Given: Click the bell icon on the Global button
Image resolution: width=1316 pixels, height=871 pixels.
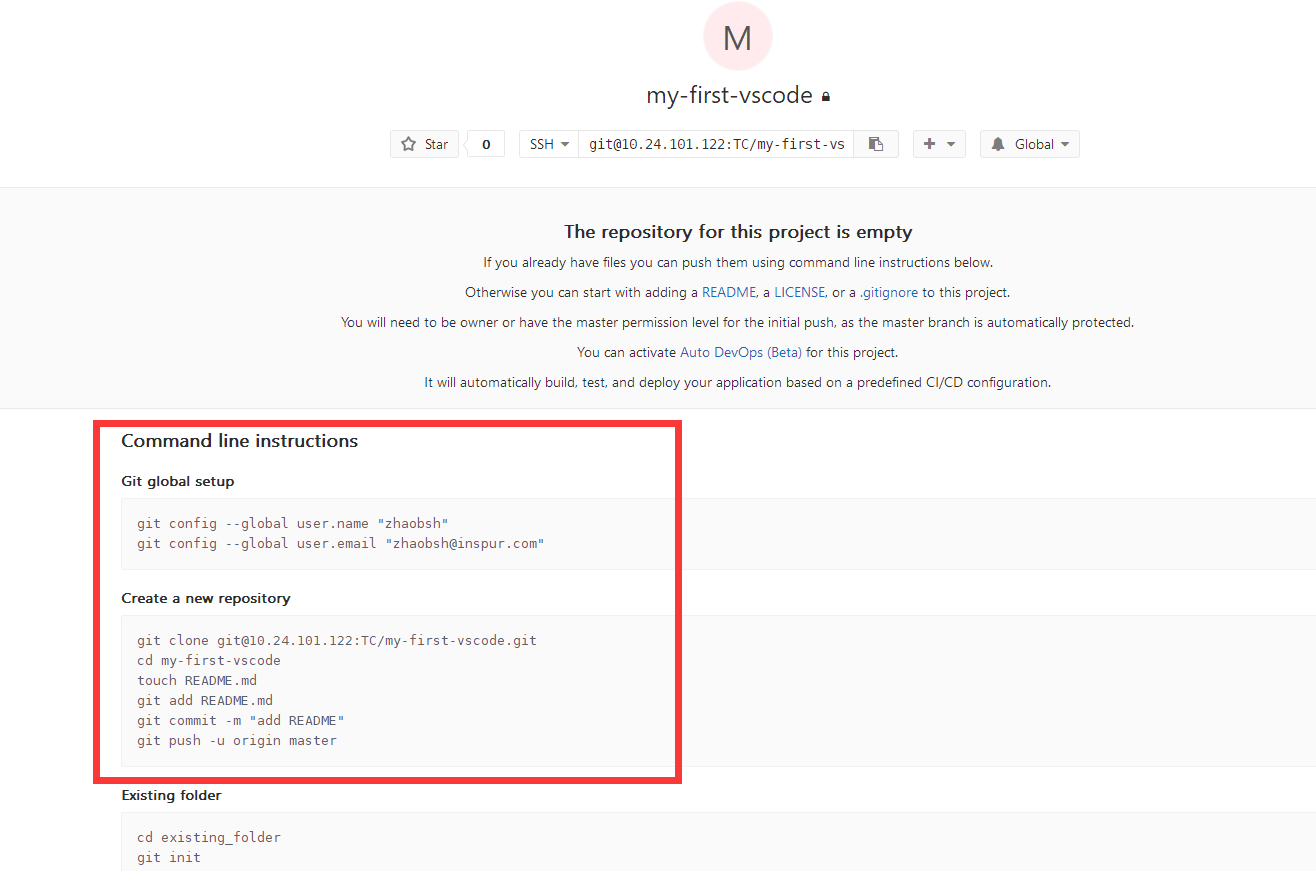Looking at the screenshot, I should (997, 143).
